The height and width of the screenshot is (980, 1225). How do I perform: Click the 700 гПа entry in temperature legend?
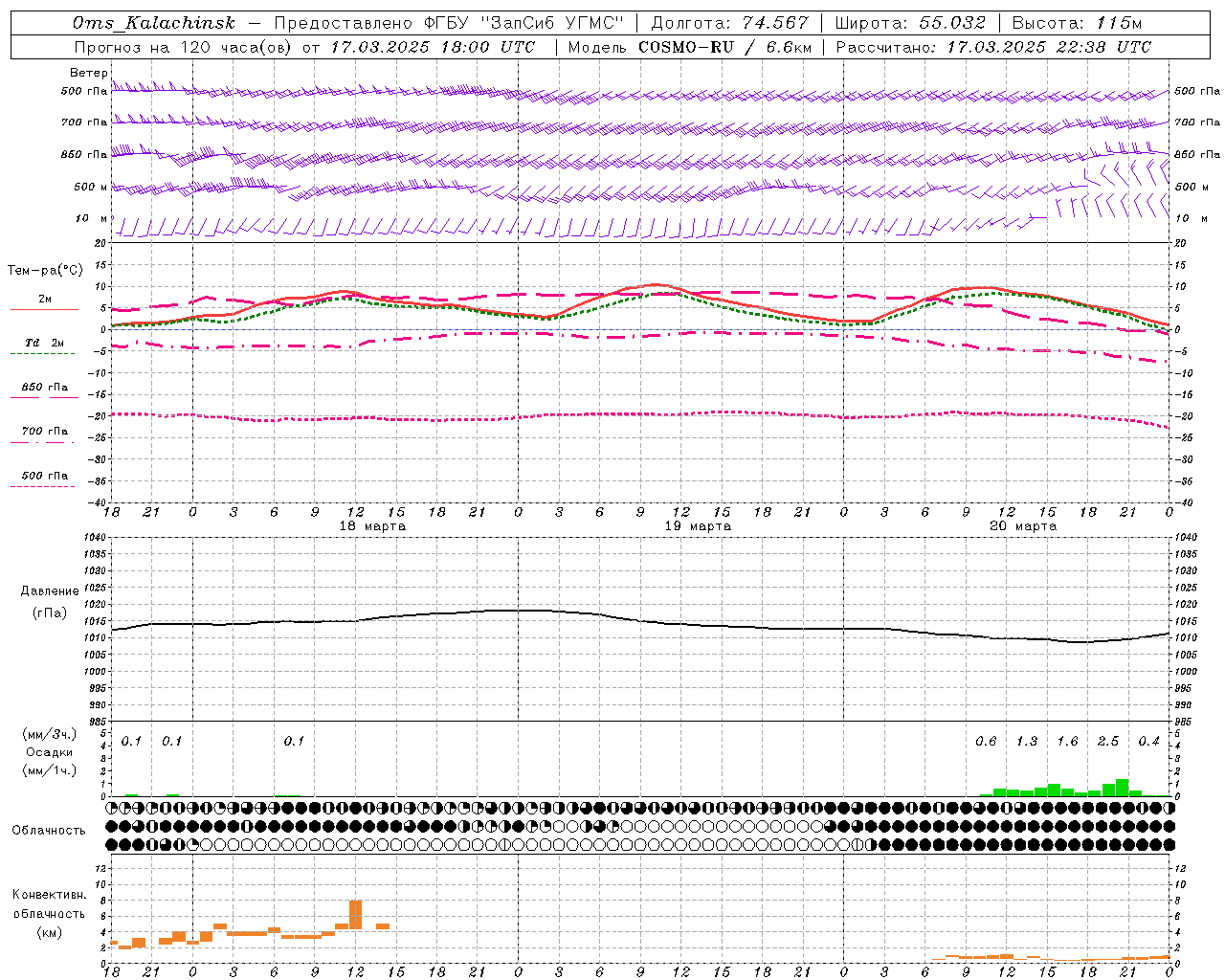(45, 432)
